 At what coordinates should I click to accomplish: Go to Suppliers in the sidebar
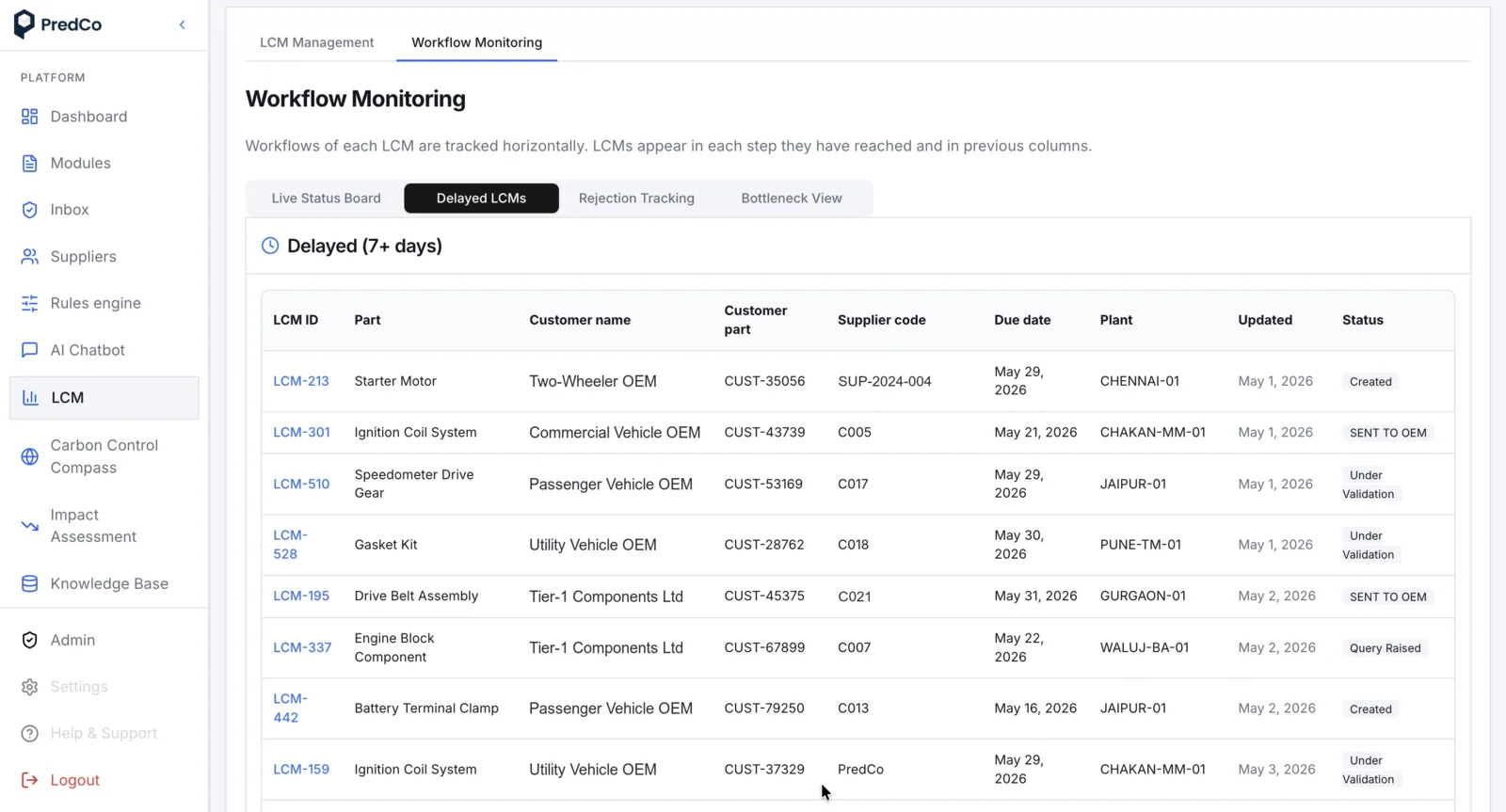(x=83, y=256)
